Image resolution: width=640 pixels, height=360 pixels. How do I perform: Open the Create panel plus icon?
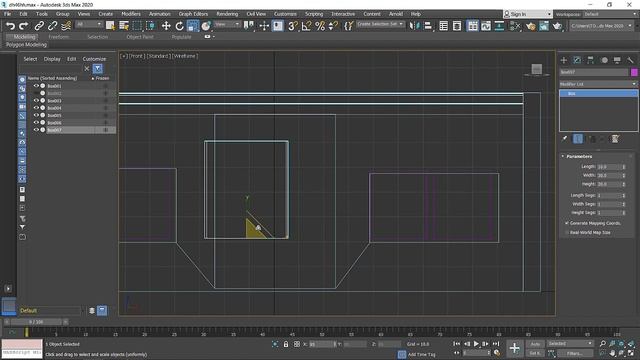(564, 60)
